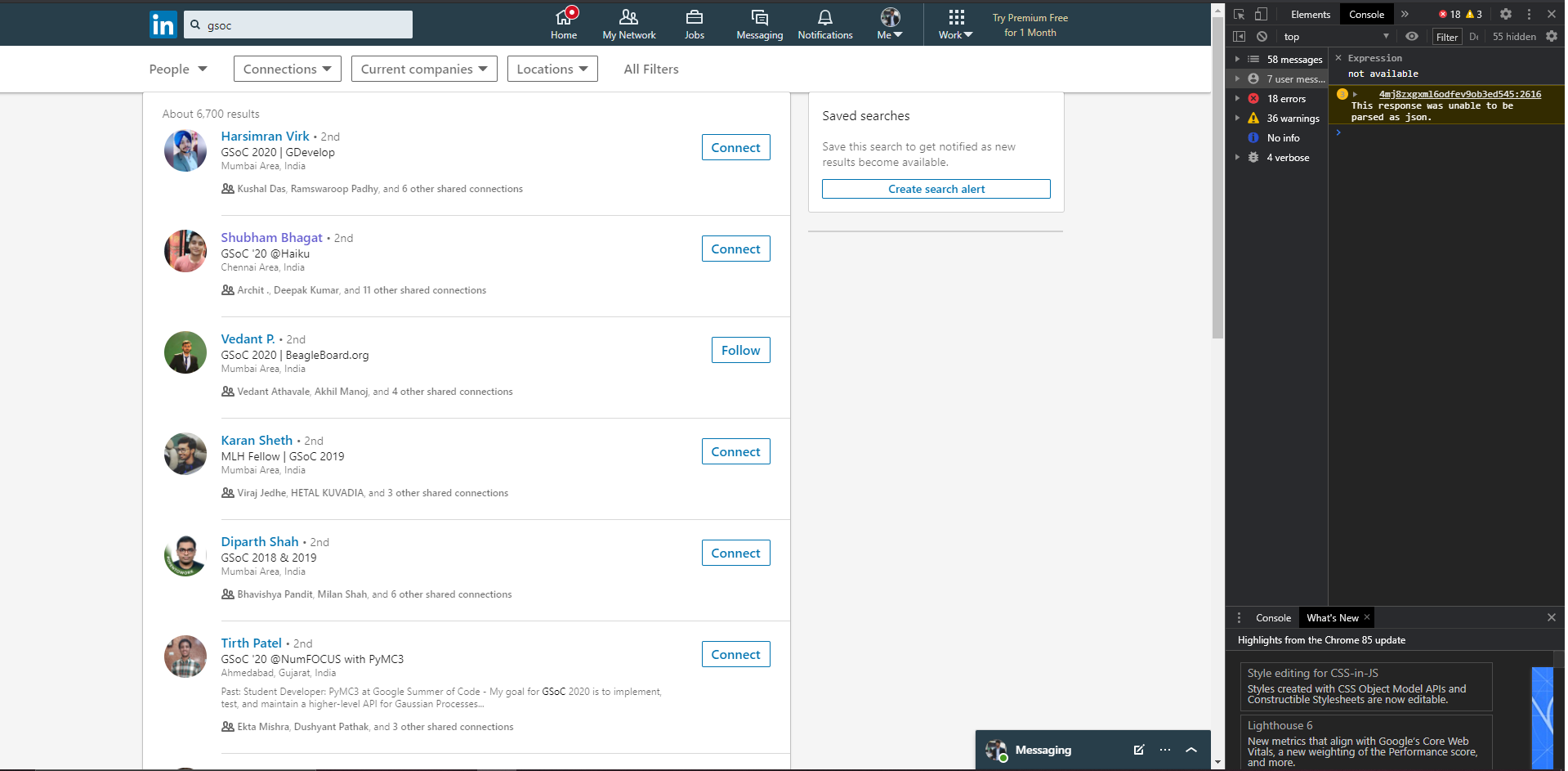Expand the Messaging overlay chevron

click(1191, 750)
